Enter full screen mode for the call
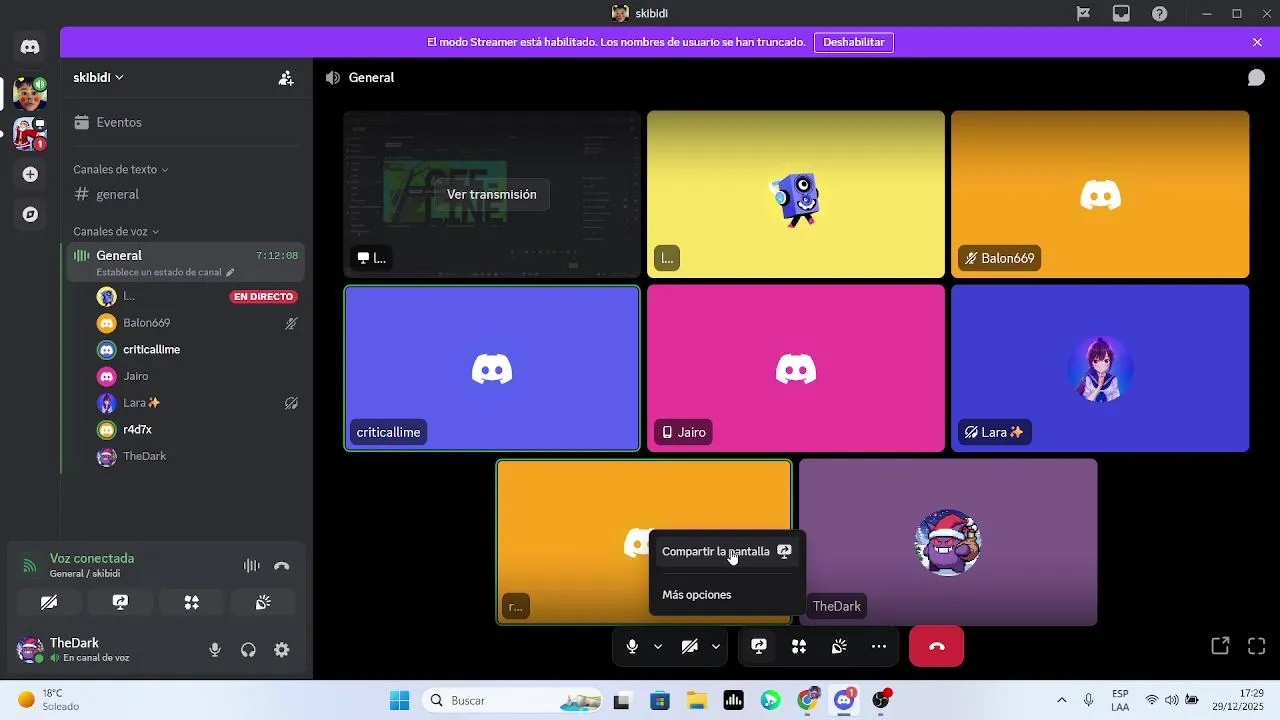This screenshot has width=1280, height=720. (x=1256, y=646)
